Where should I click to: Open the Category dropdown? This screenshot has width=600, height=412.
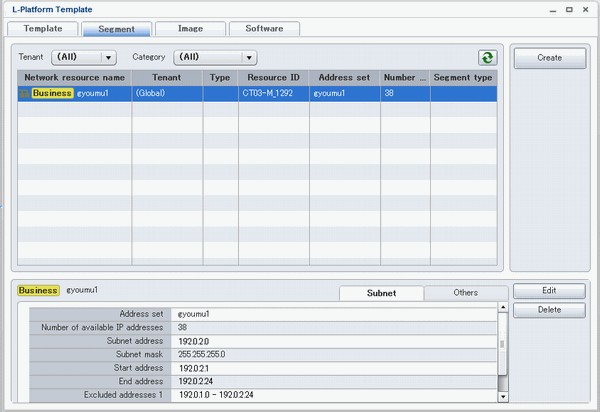tap(215, 58)
